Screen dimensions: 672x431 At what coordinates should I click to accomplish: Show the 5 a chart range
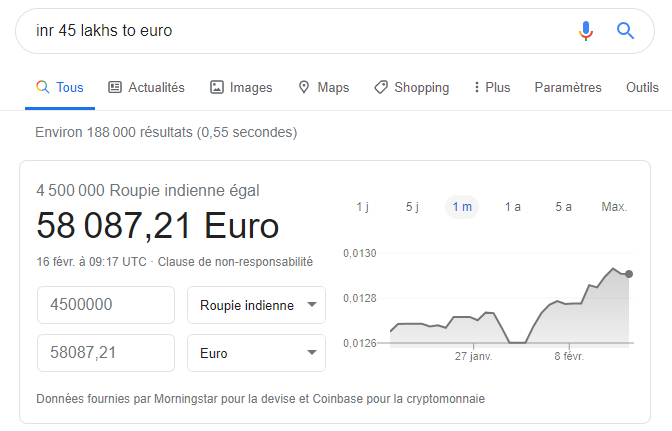tap(563, 207)
